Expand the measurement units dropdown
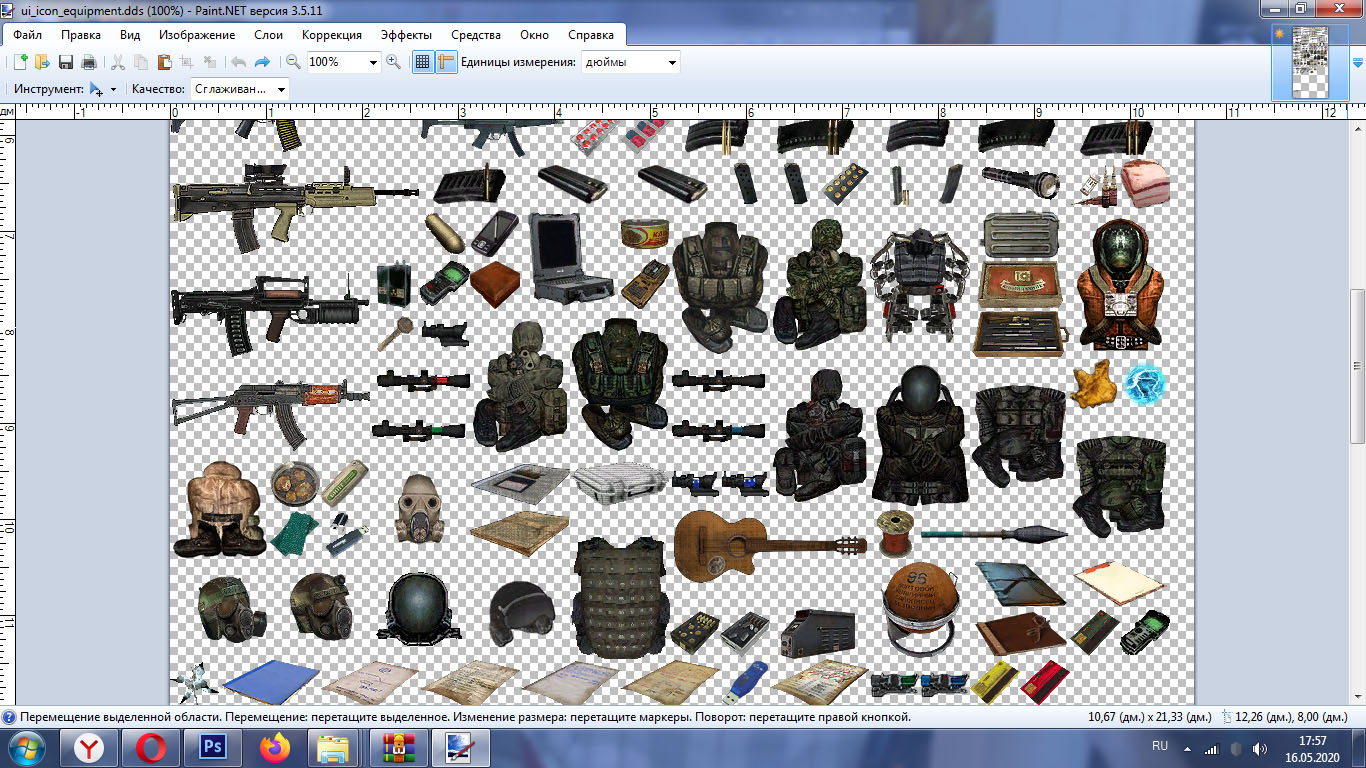The image size is (1366, 768). pos(672,62)
